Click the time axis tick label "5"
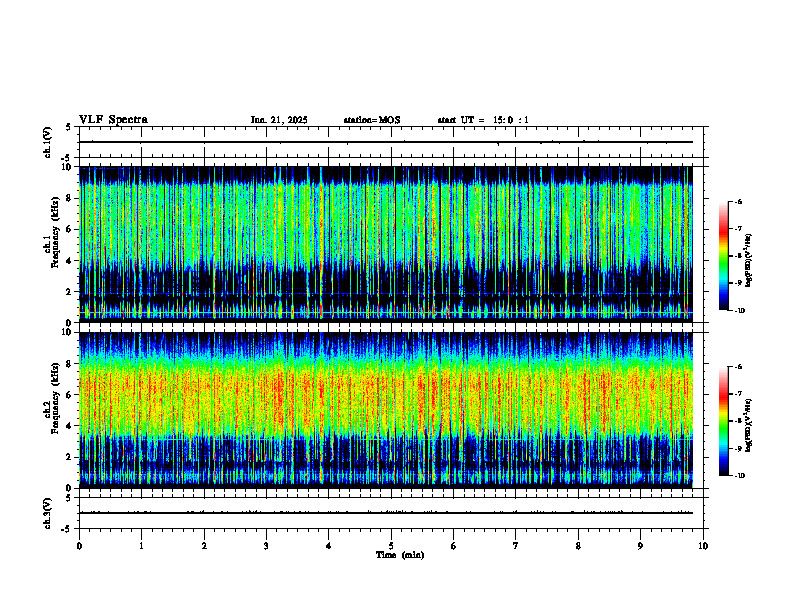 pos(391,546)
